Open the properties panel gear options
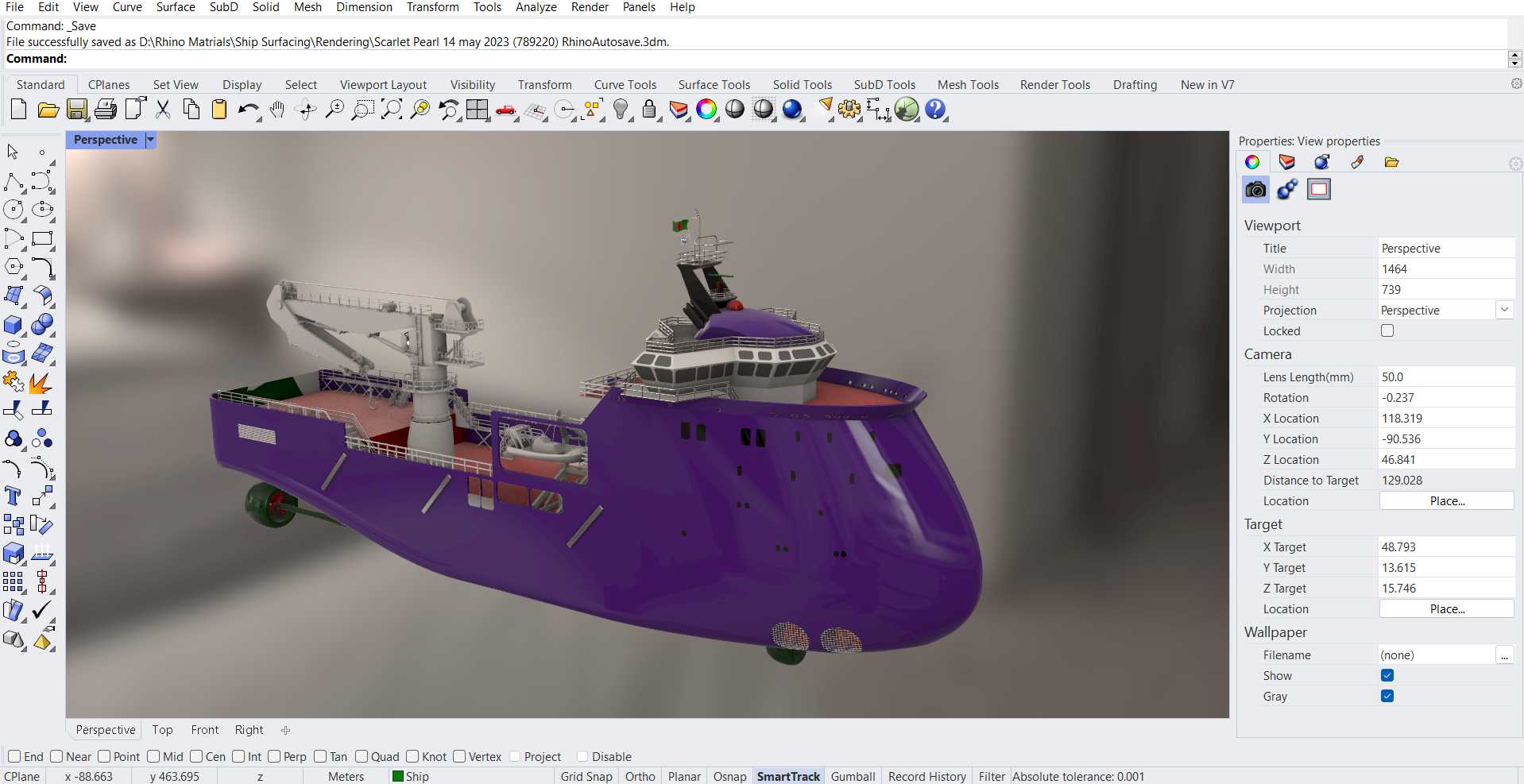The image size is (1524, 784). 1515,164
